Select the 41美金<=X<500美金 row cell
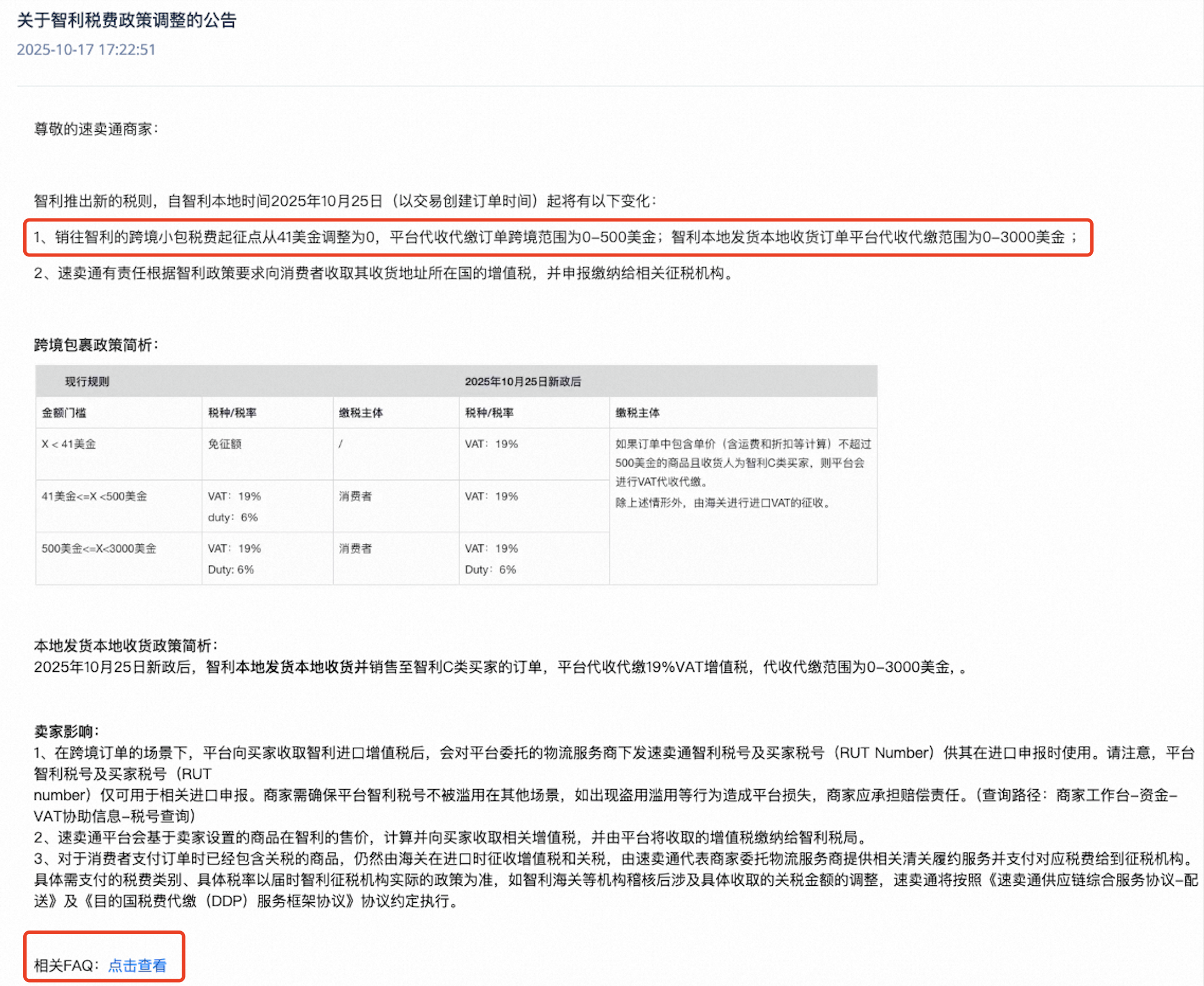The width and height of the screenshot is (1204, 986). (94, 496)
